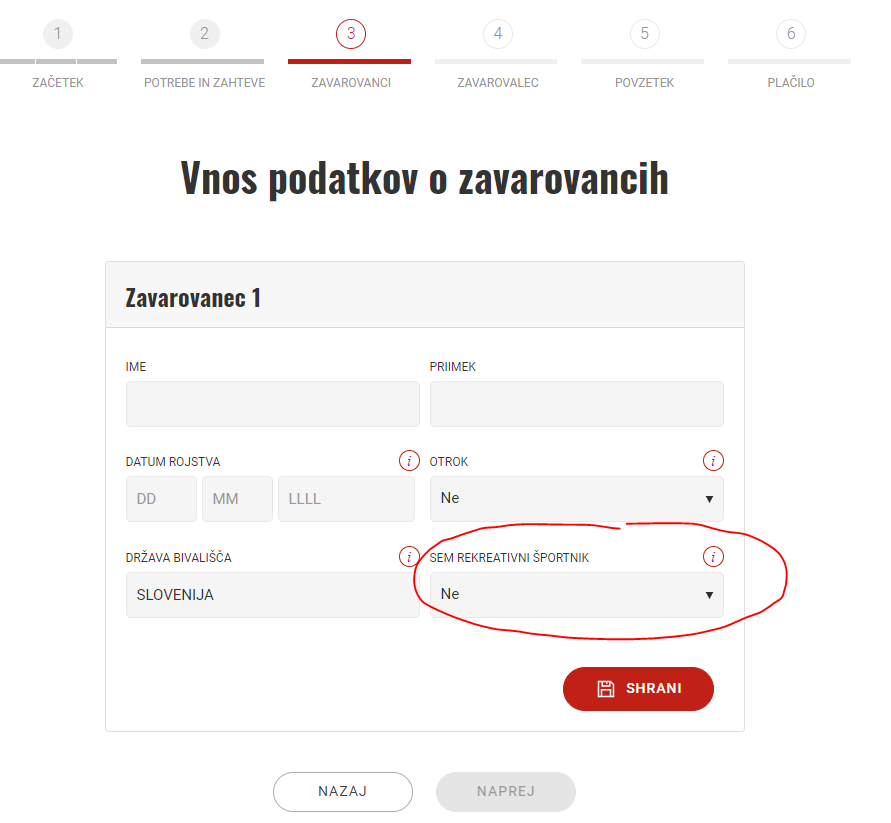Click the Nazaj button
The image size is (891, 823).
tap(343, 791)
